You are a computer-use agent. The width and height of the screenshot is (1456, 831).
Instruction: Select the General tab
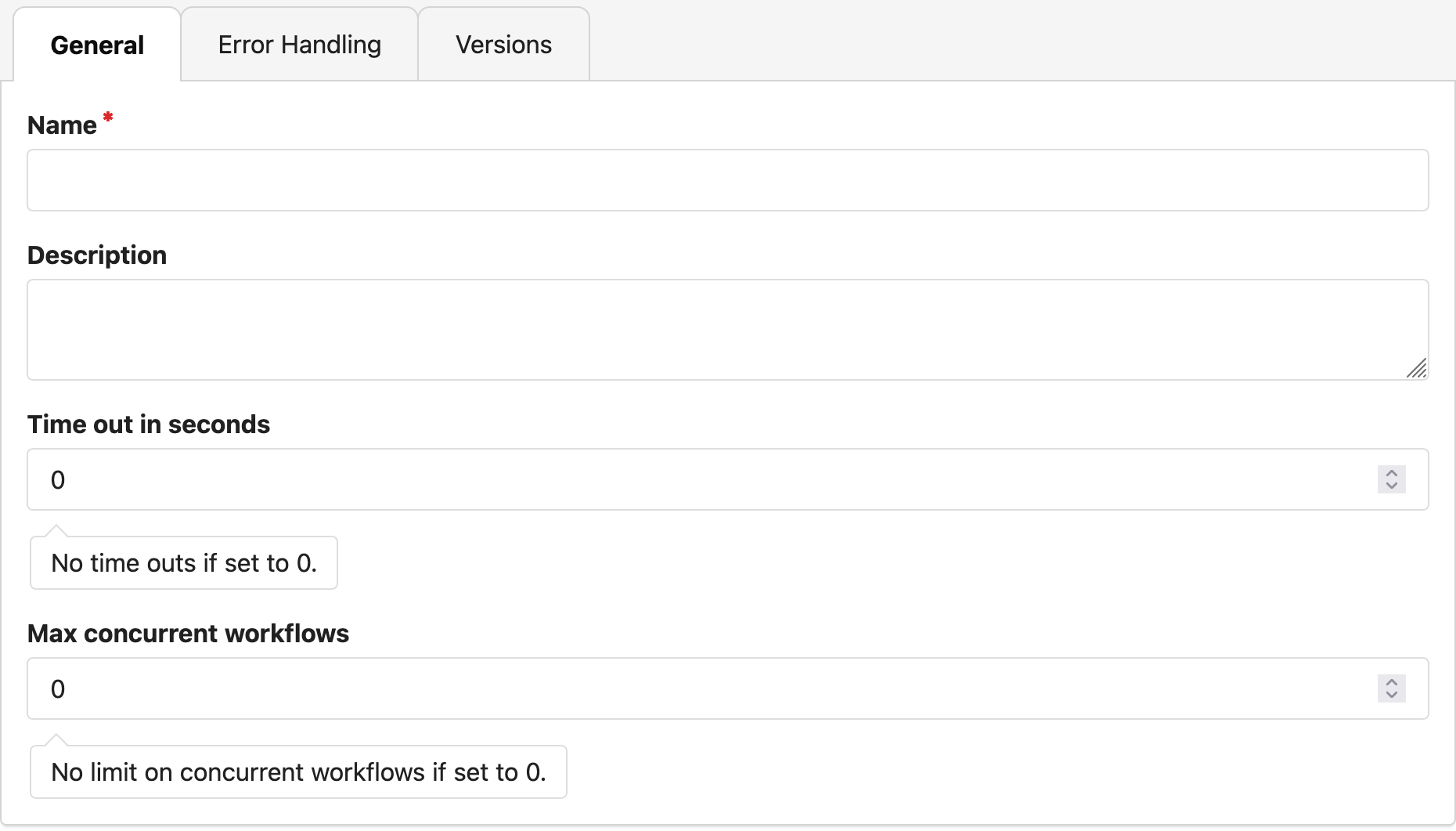pyautogui.click(x=97, y=45)
